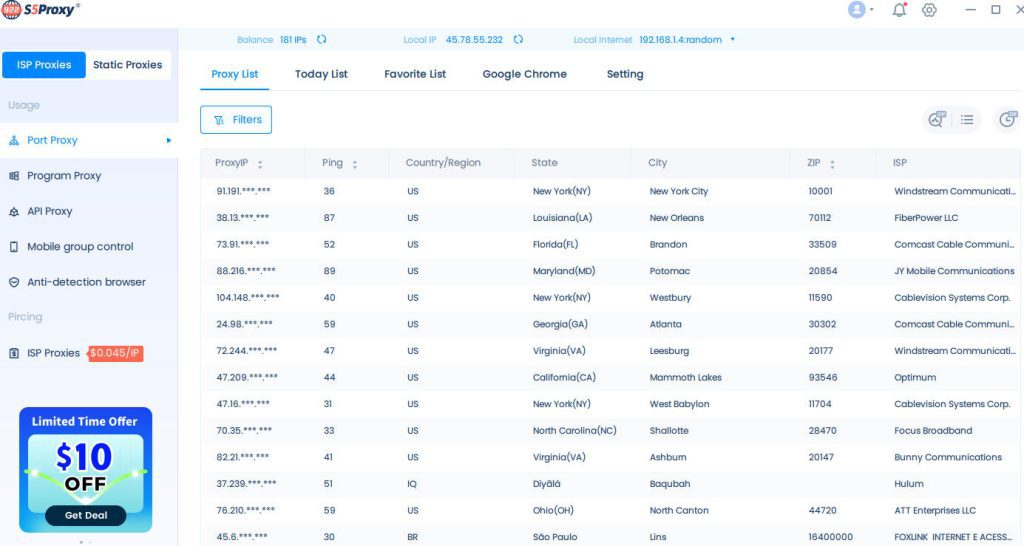Viewport: 1024px width, 546px height.
Task: Open the notifications bell
Action: point(899,10)
